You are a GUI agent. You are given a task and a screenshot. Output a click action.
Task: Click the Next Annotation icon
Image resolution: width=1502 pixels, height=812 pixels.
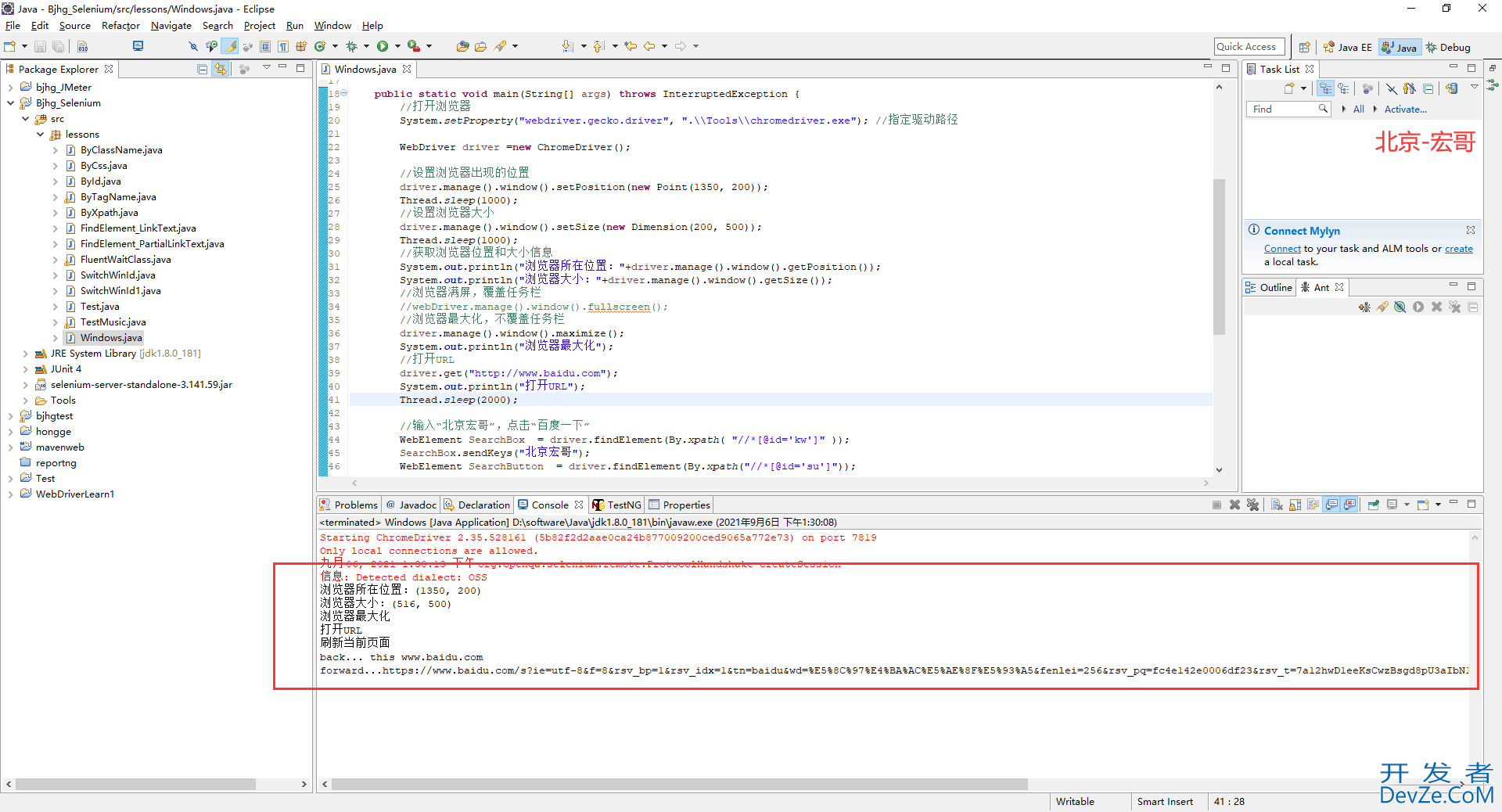[x=568, y=47]
